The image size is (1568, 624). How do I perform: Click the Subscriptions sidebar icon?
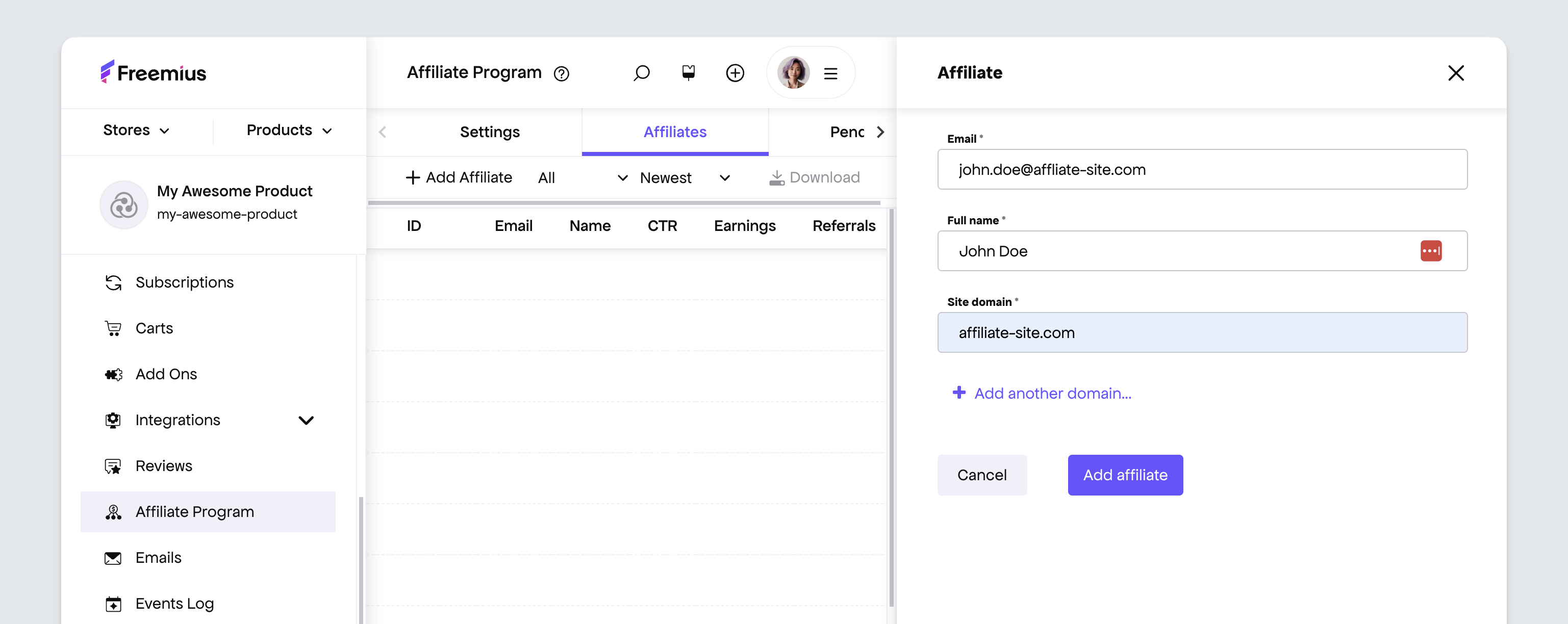coord(113,282)
